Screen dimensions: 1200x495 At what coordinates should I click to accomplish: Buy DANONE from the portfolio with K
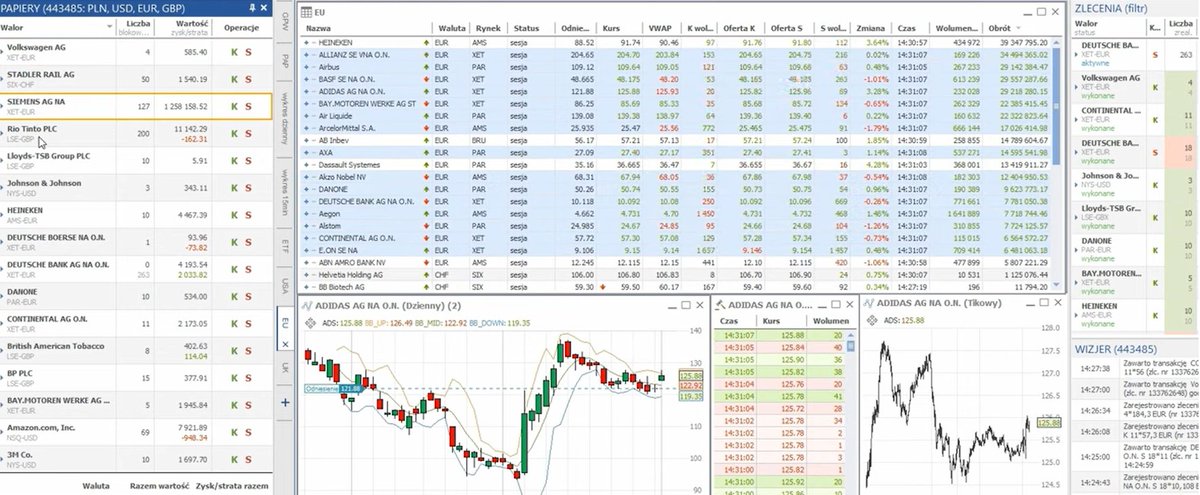(x=232, y=296)
